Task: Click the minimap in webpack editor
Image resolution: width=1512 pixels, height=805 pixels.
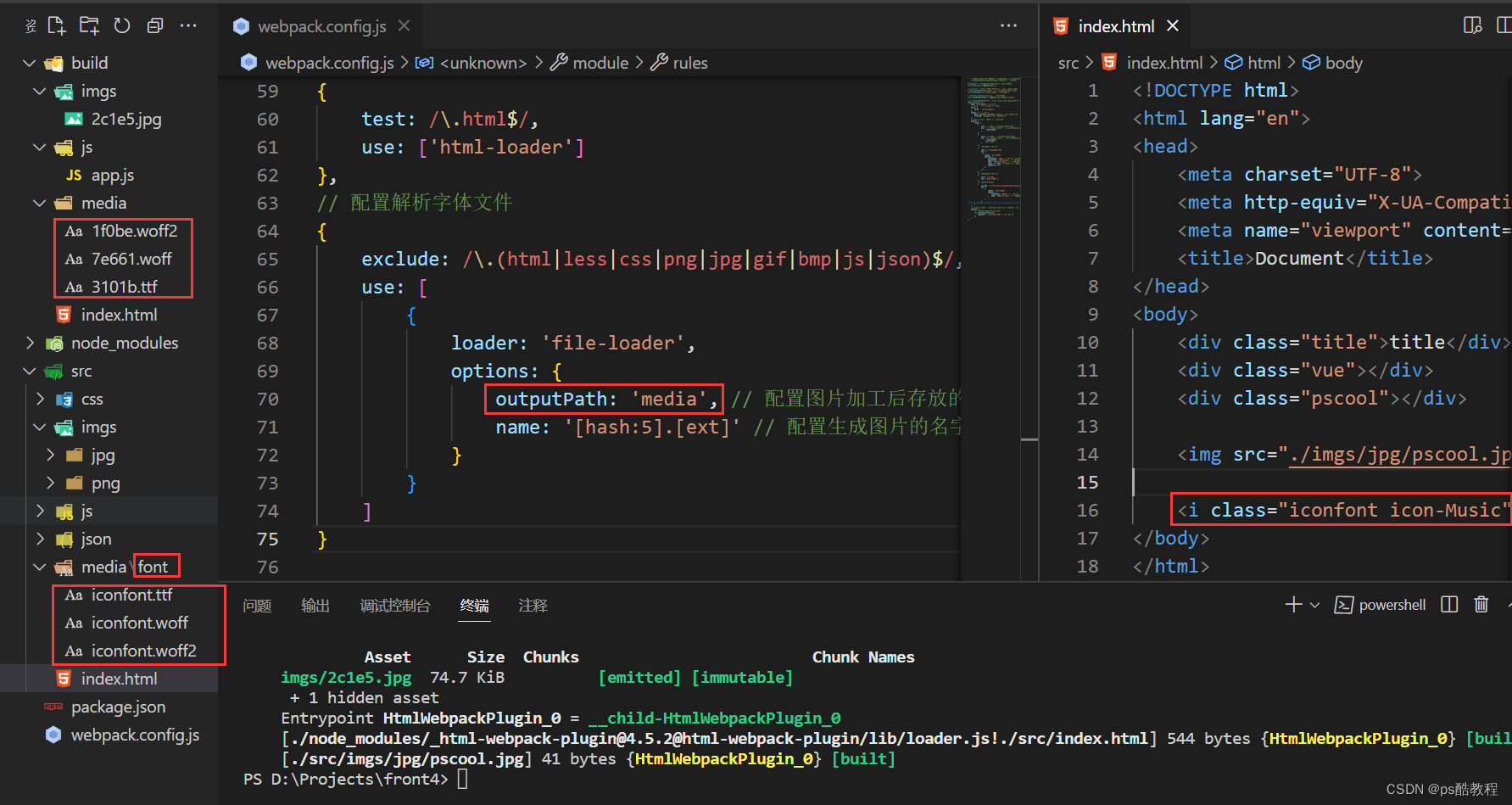Action: [x=994, y=148]
